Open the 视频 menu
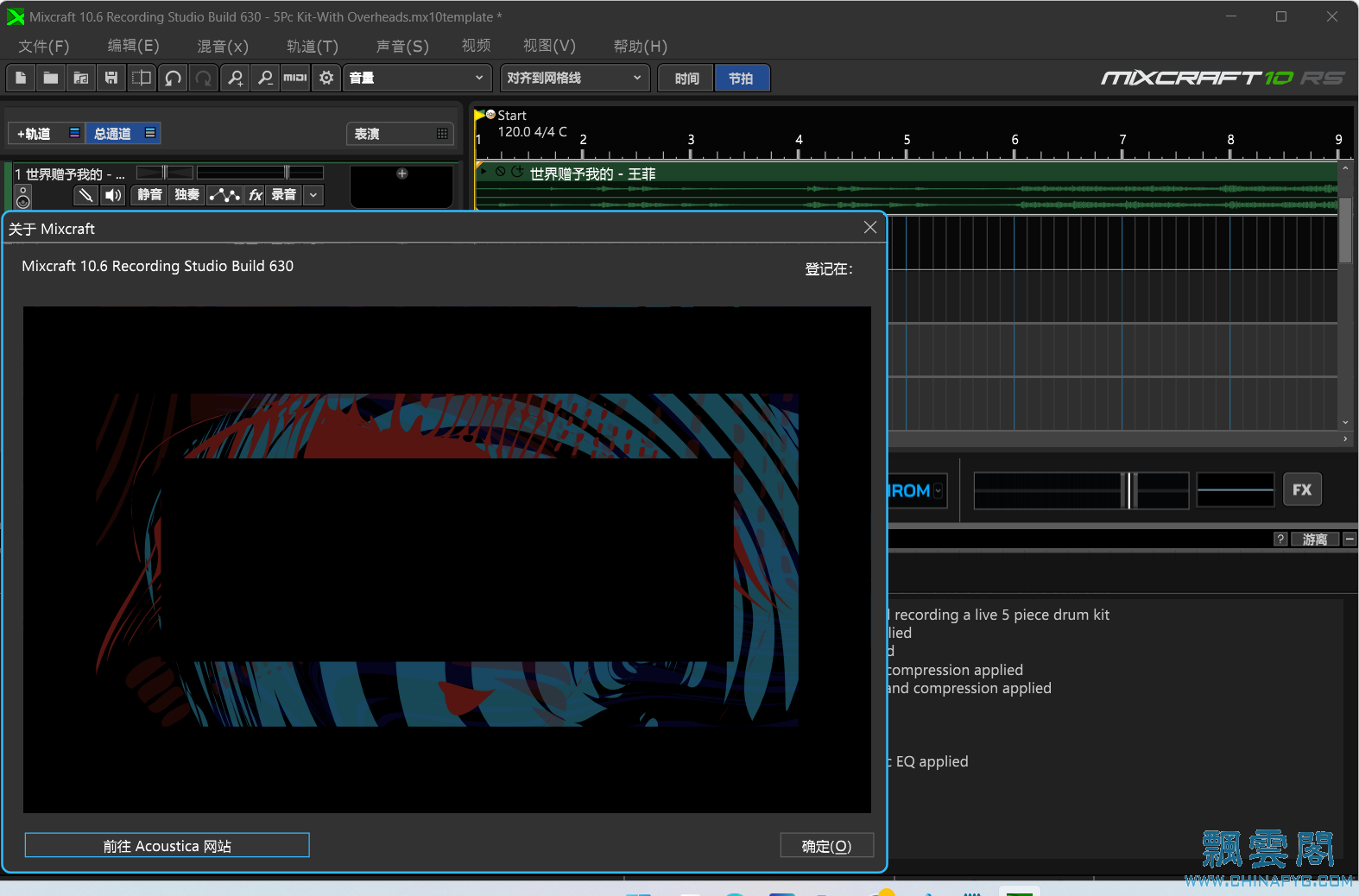This screenshot has width=1359, height=896. click(x=476, y=46)
